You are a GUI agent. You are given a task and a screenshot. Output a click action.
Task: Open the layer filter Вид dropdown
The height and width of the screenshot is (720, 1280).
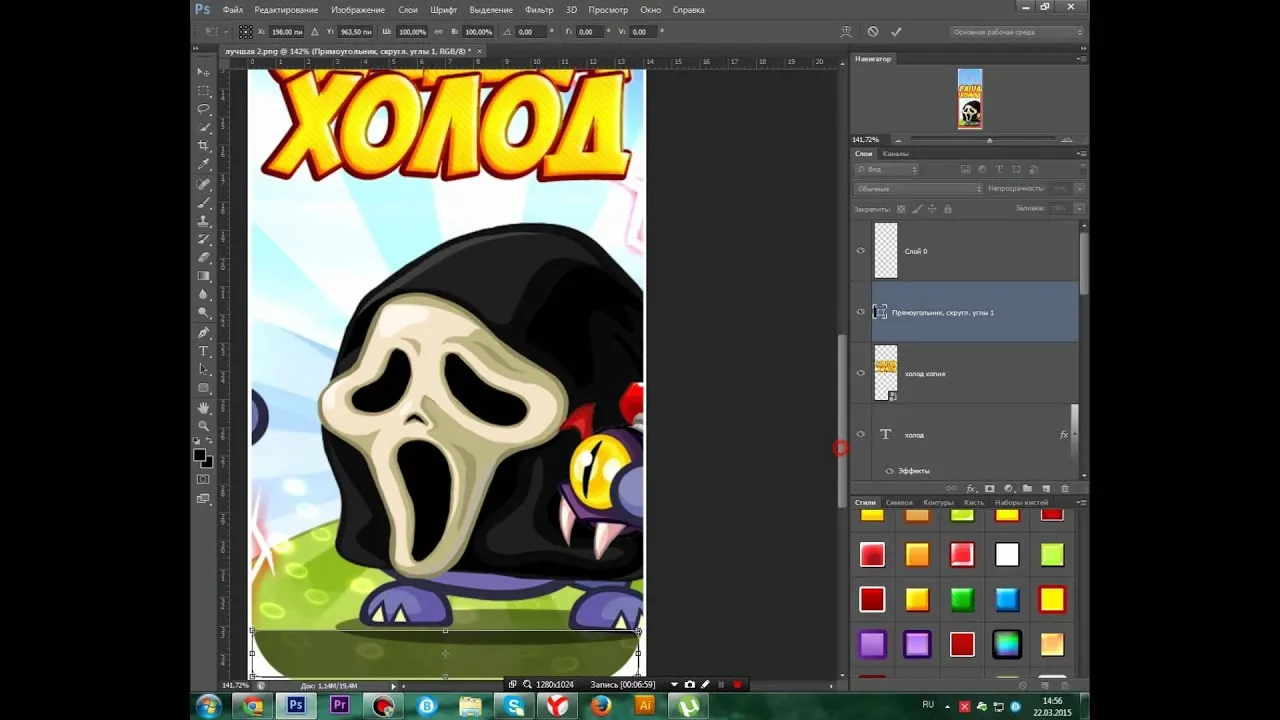[886, 170]
